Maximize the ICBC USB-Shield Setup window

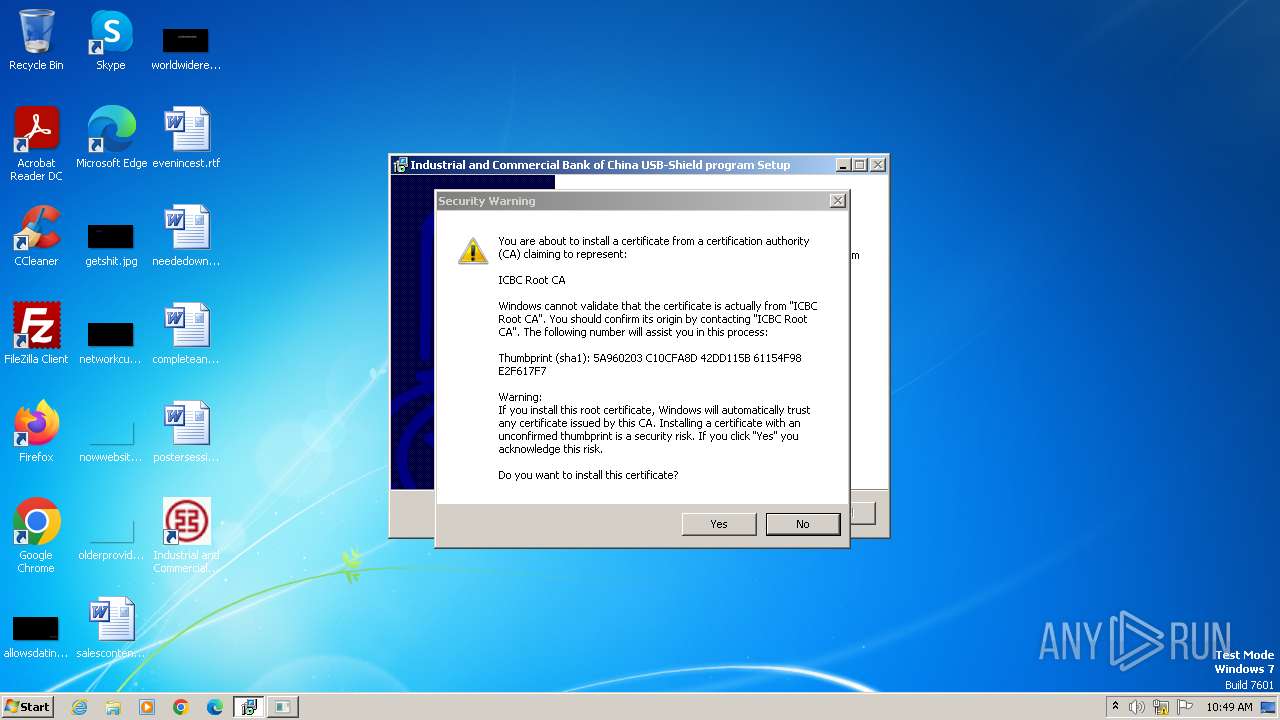click(859, 165)
